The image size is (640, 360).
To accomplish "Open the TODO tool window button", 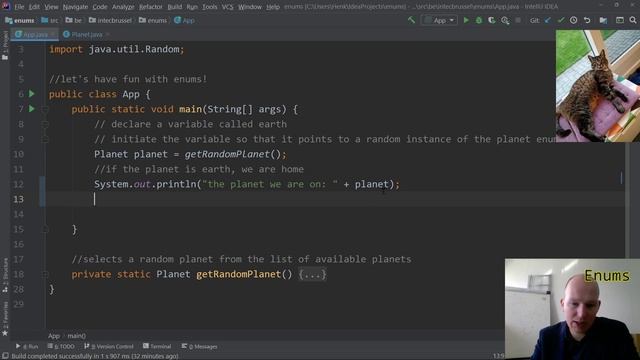I will [x=61, y=347].
